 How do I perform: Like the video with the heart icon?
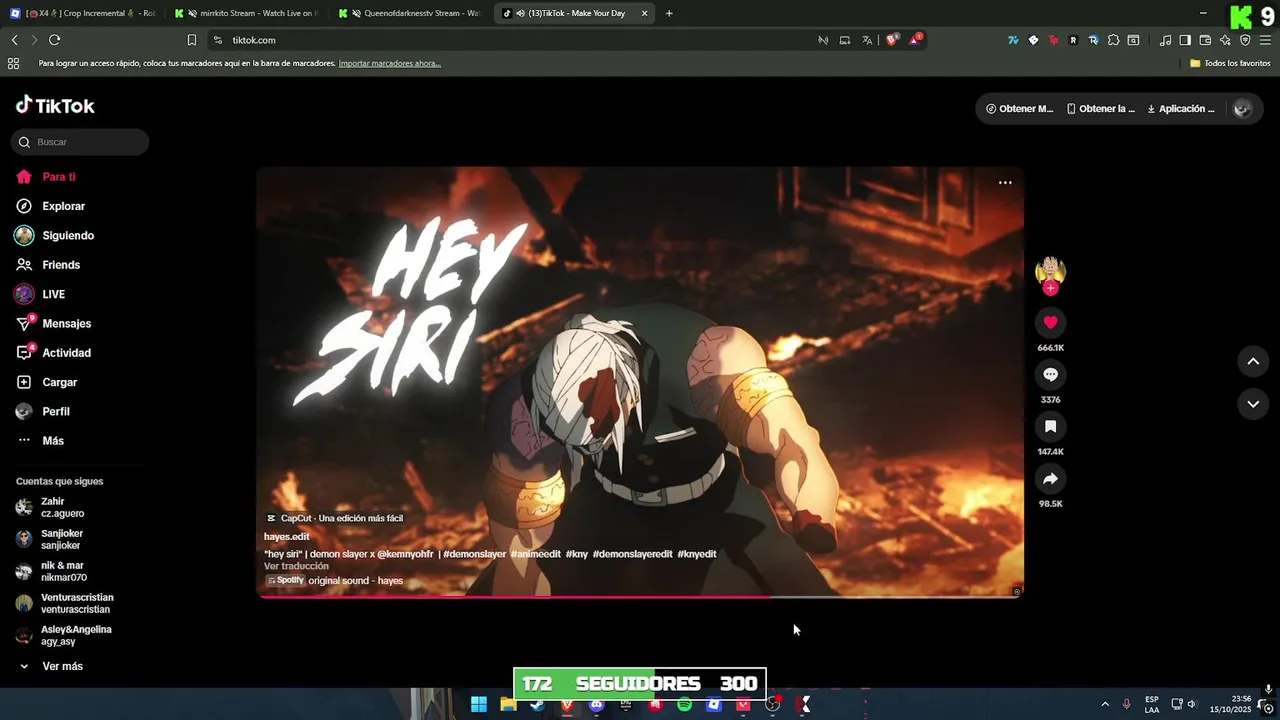(x=1050, y=323)
